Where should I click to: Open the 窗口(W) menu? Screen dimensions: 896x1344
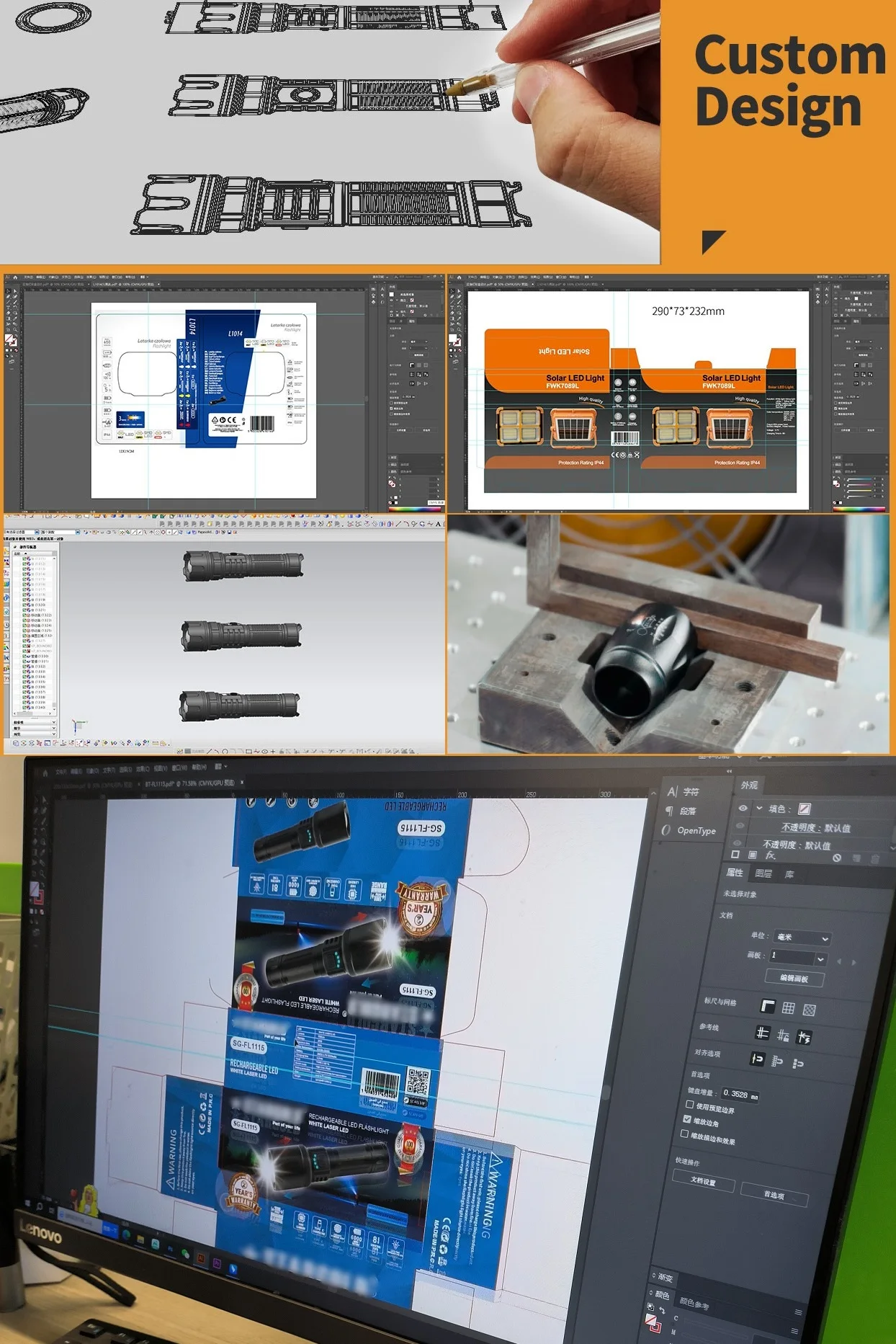tap(179, 767)
